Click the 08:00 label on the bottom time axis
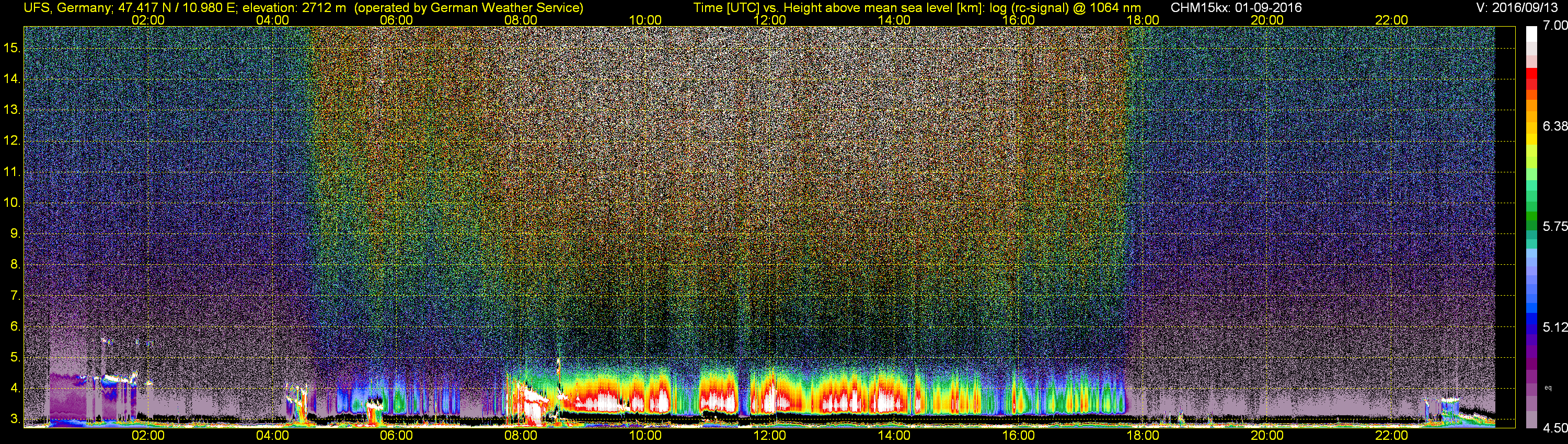 coord(521,436)
